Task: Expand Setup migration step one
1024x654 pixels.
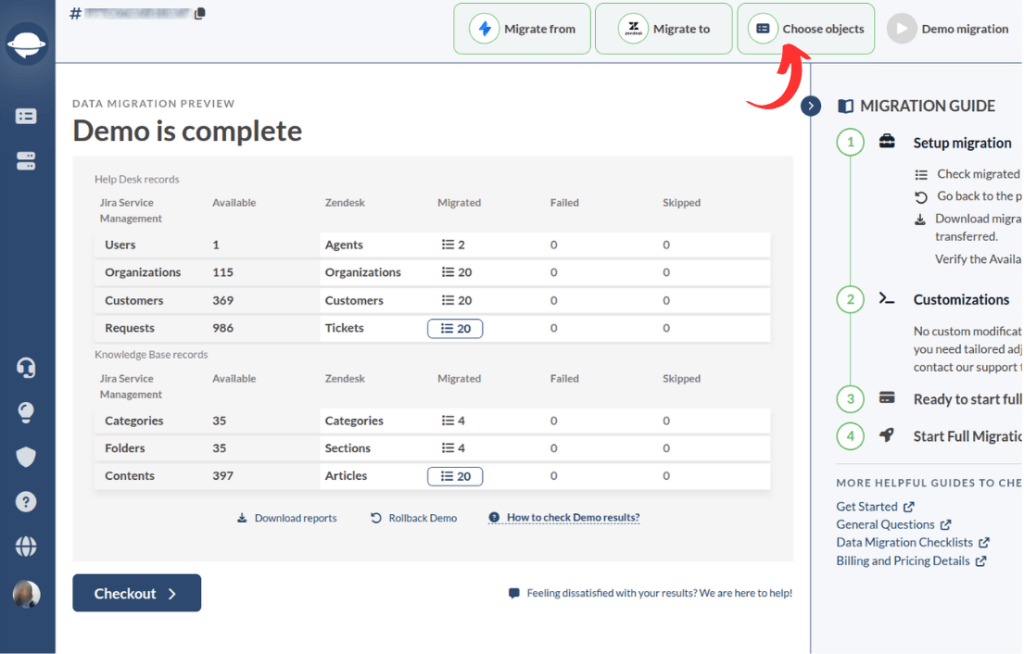Action: click(x=962, y=143)
